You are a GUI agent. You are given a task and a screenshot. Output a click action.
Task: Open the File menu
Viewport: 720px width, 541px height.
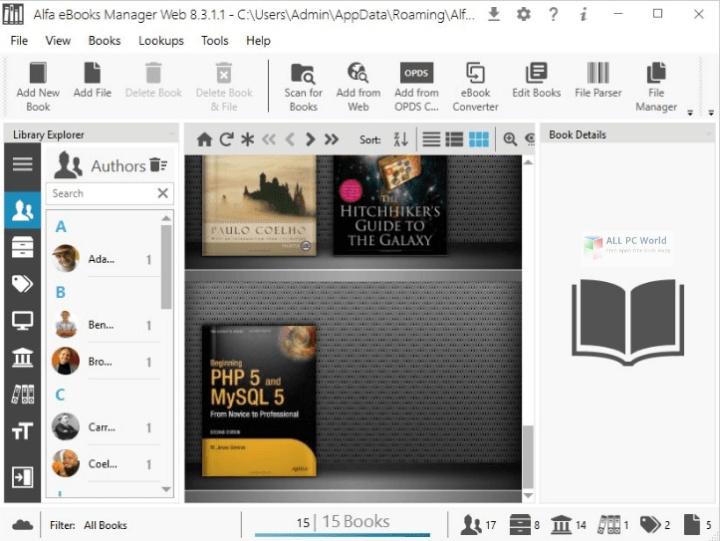pyautogui.click(x=19, y=40)
